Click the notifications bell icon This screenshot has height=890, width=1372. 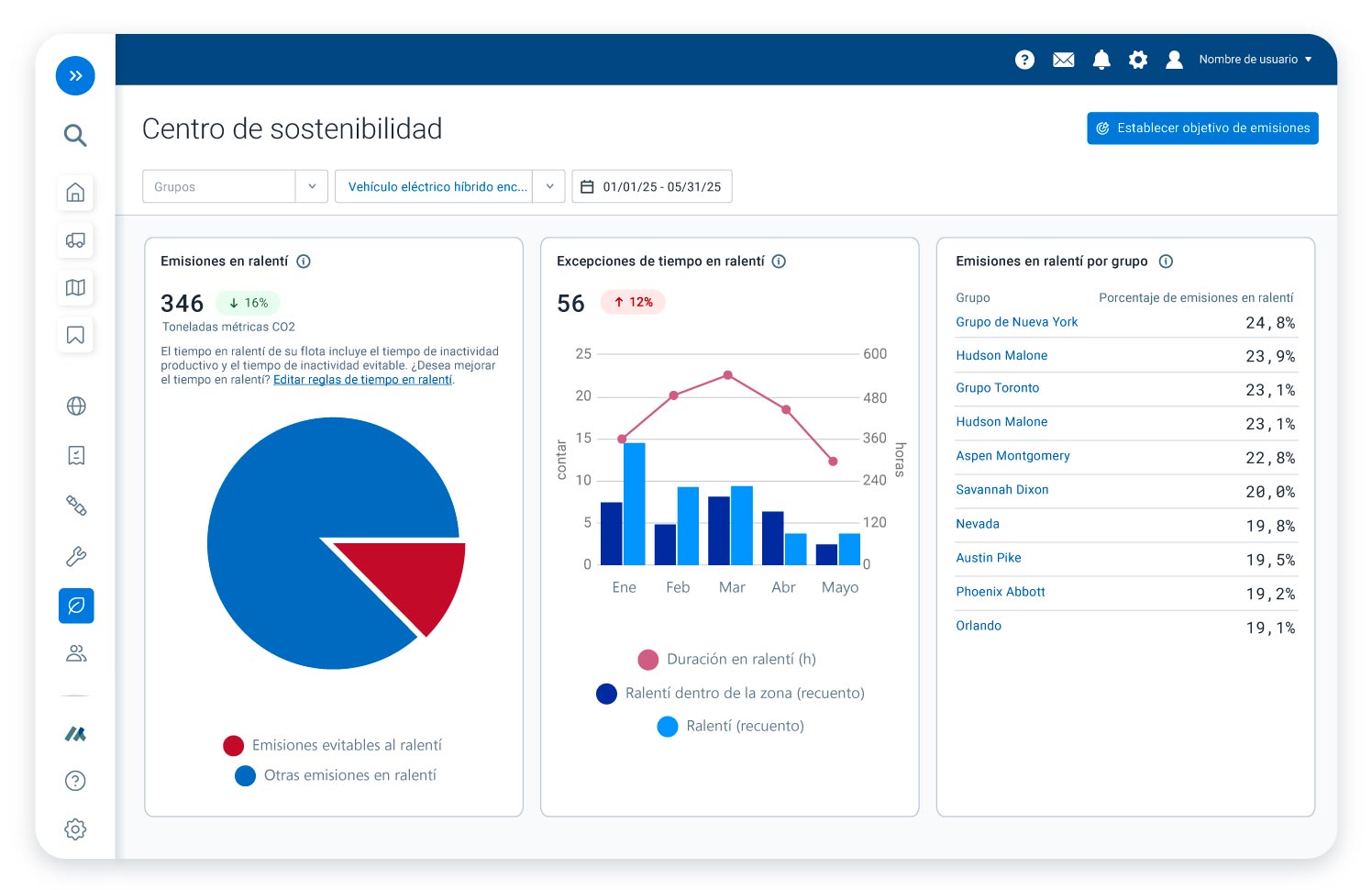1101,60
